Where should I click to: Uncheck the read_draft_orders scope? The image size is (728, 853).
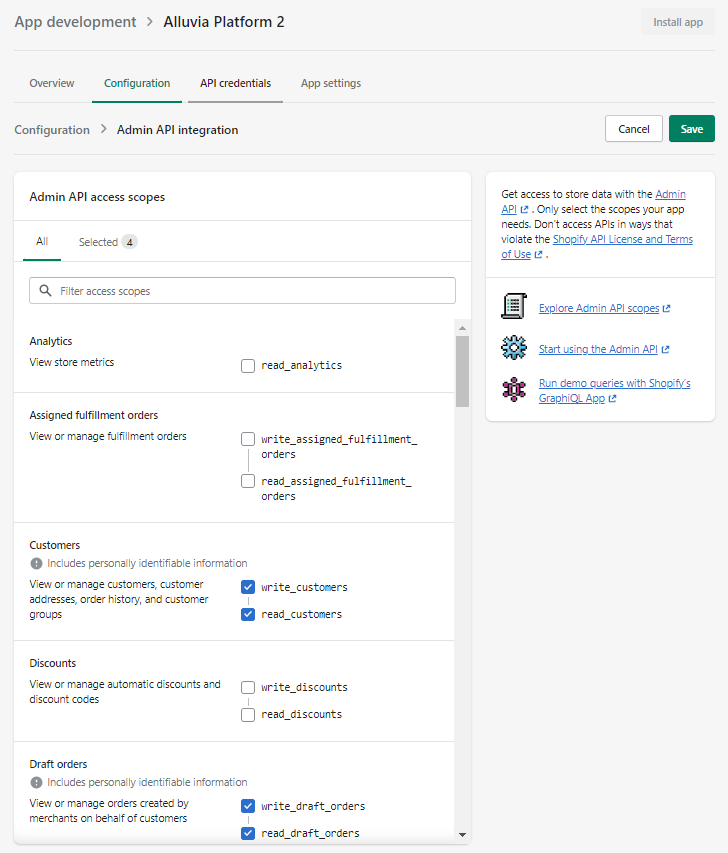[247, 832]
